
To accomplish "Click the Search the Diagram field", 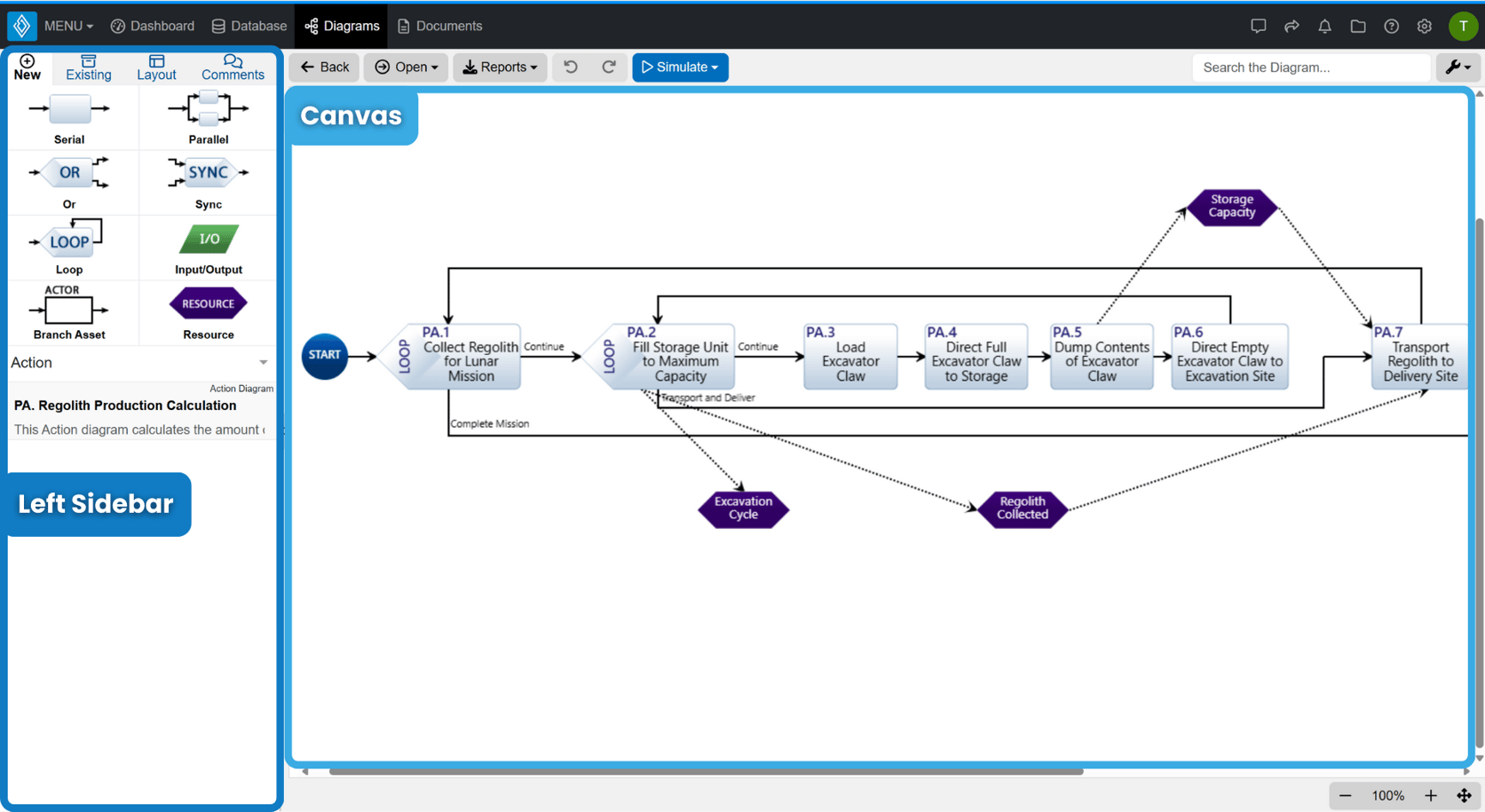I will pyautogui.click(x=1310, y=67).
